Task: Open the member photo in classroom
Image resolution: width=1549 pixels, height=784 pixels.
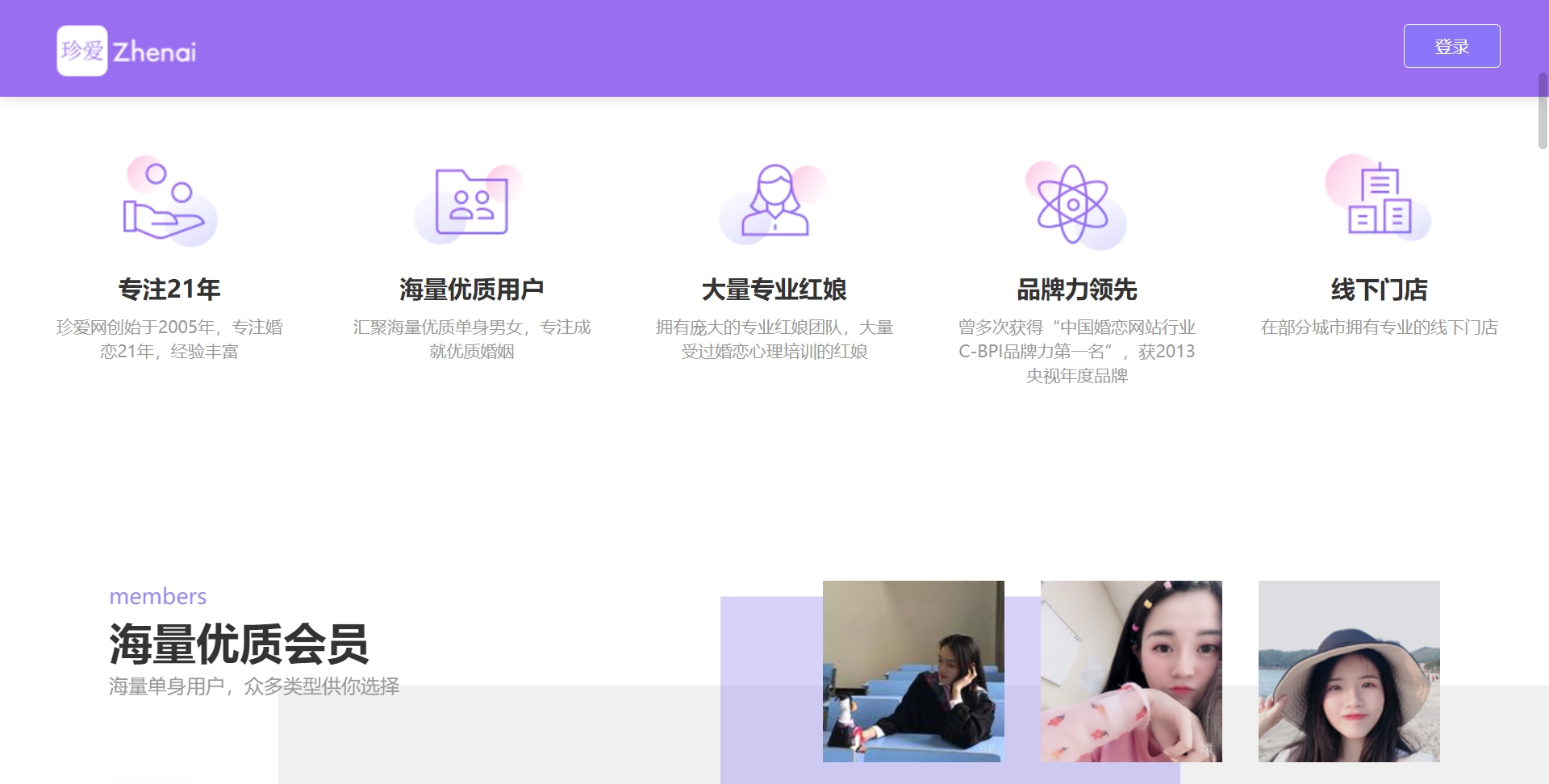Action: 913,671
